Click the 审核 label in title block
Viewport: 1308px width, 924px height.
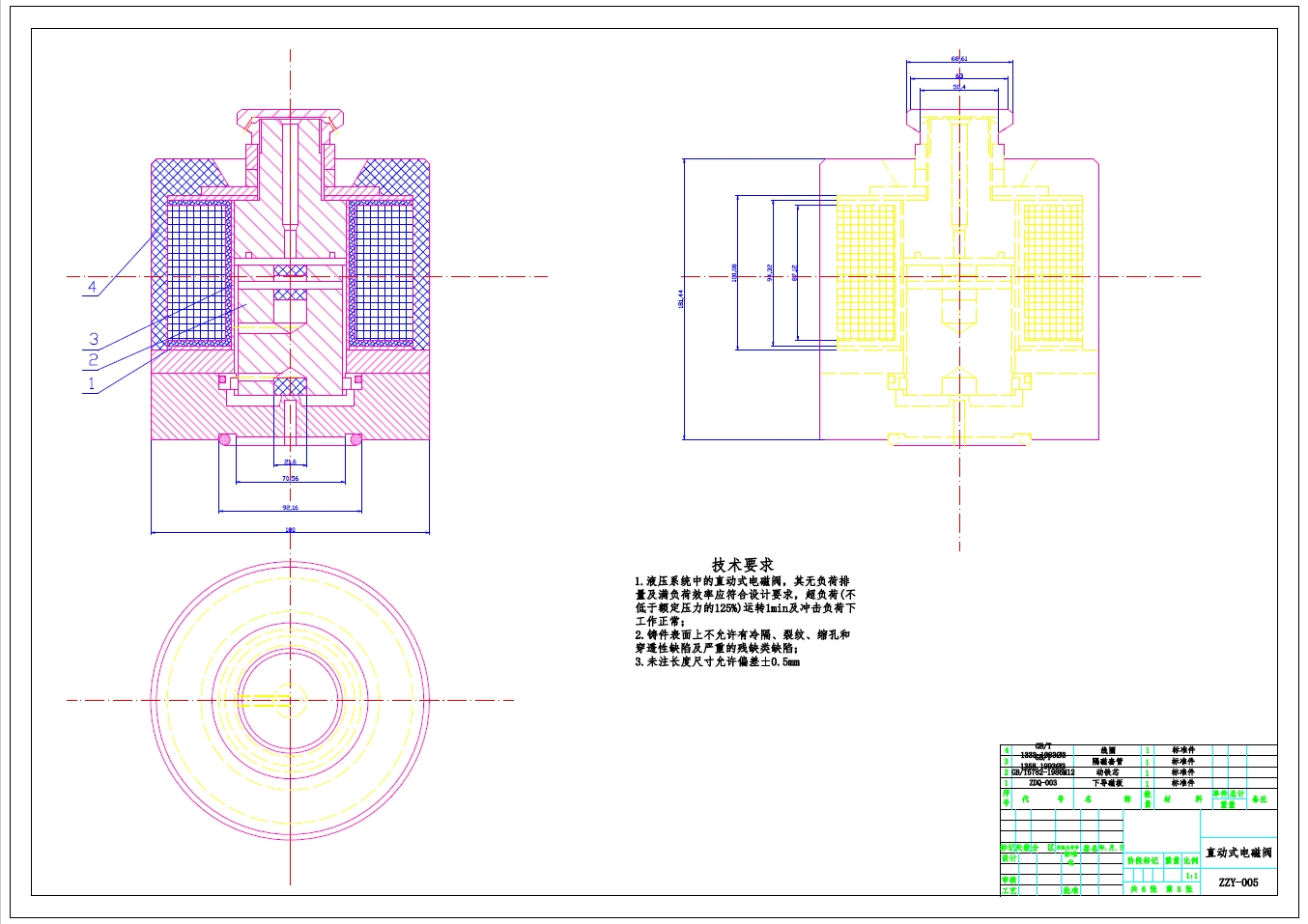(x=1009, y=880)
